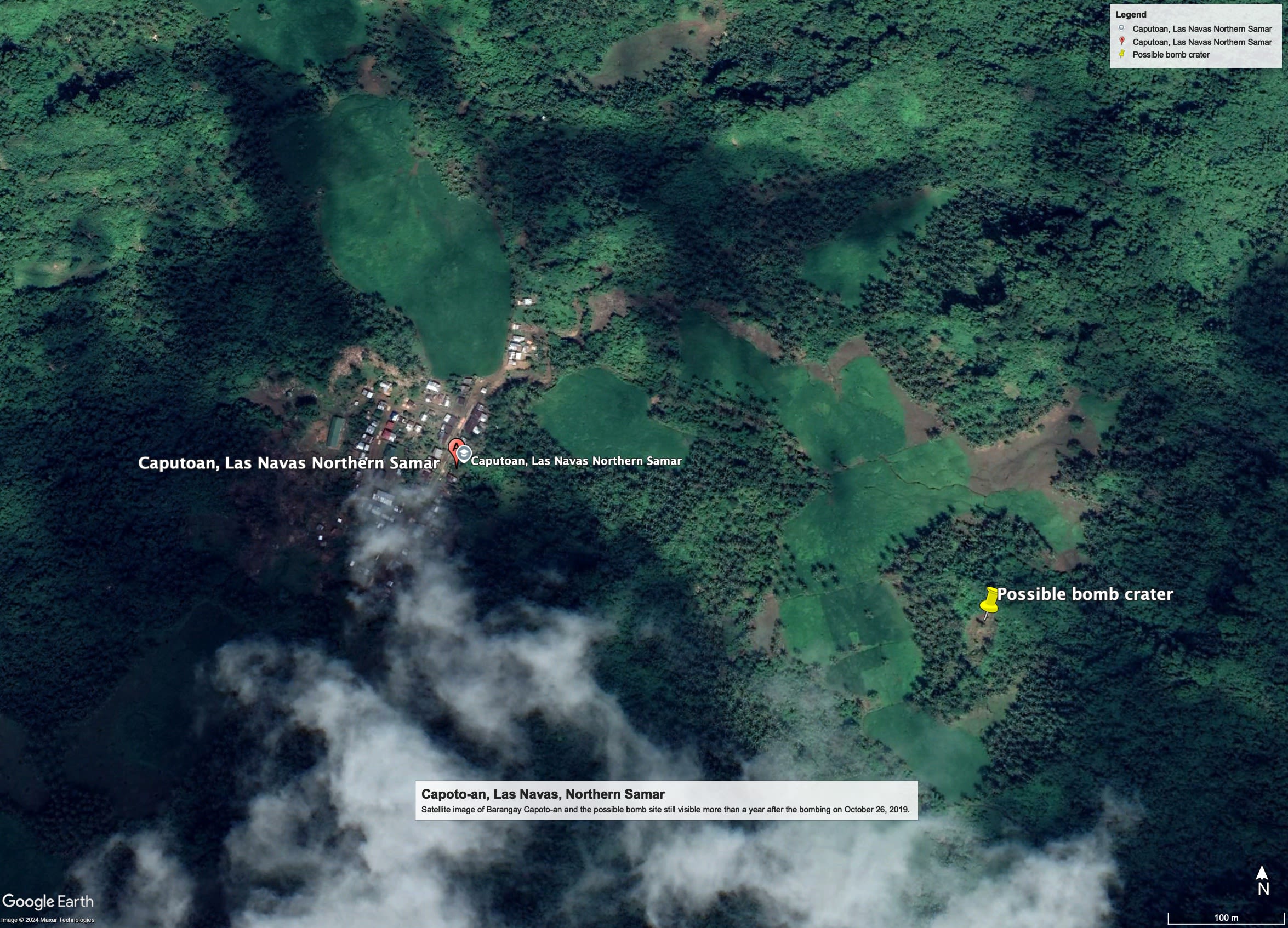Click the first legend row's Caputoan text

1202,29
